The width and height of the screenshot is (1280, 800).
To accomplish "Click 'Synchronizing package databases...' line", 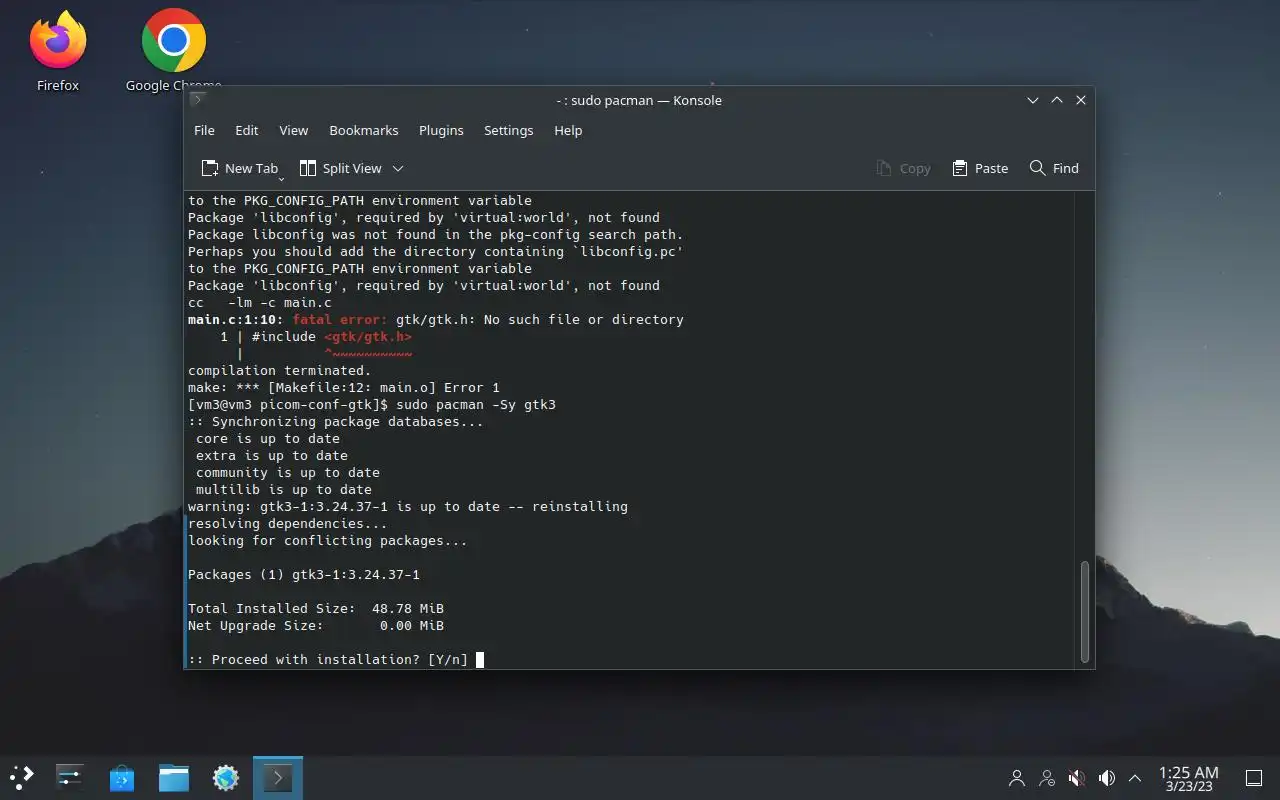I will [336, 421].
